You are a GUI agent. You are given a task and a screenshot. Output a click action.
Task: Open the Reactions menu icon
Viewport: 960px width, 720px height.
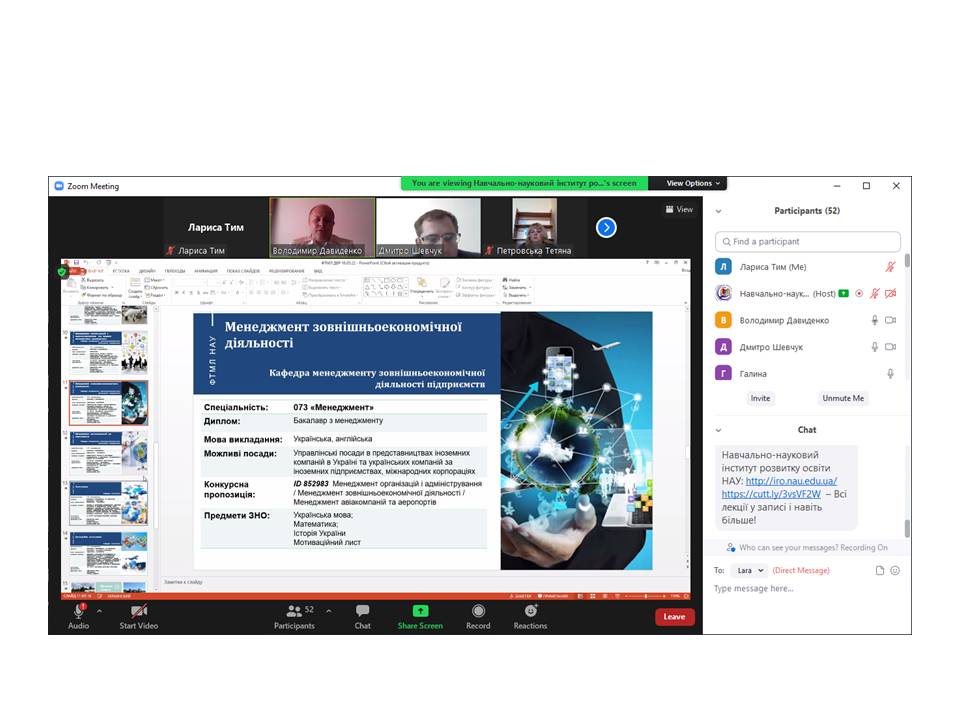click(530, 611)
